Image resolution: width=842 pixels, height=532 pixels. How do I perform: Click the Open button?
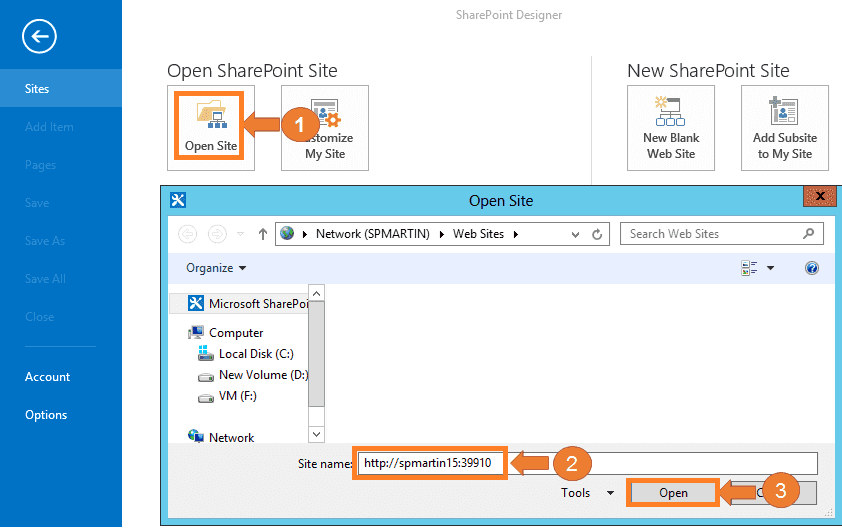[673, 493]
